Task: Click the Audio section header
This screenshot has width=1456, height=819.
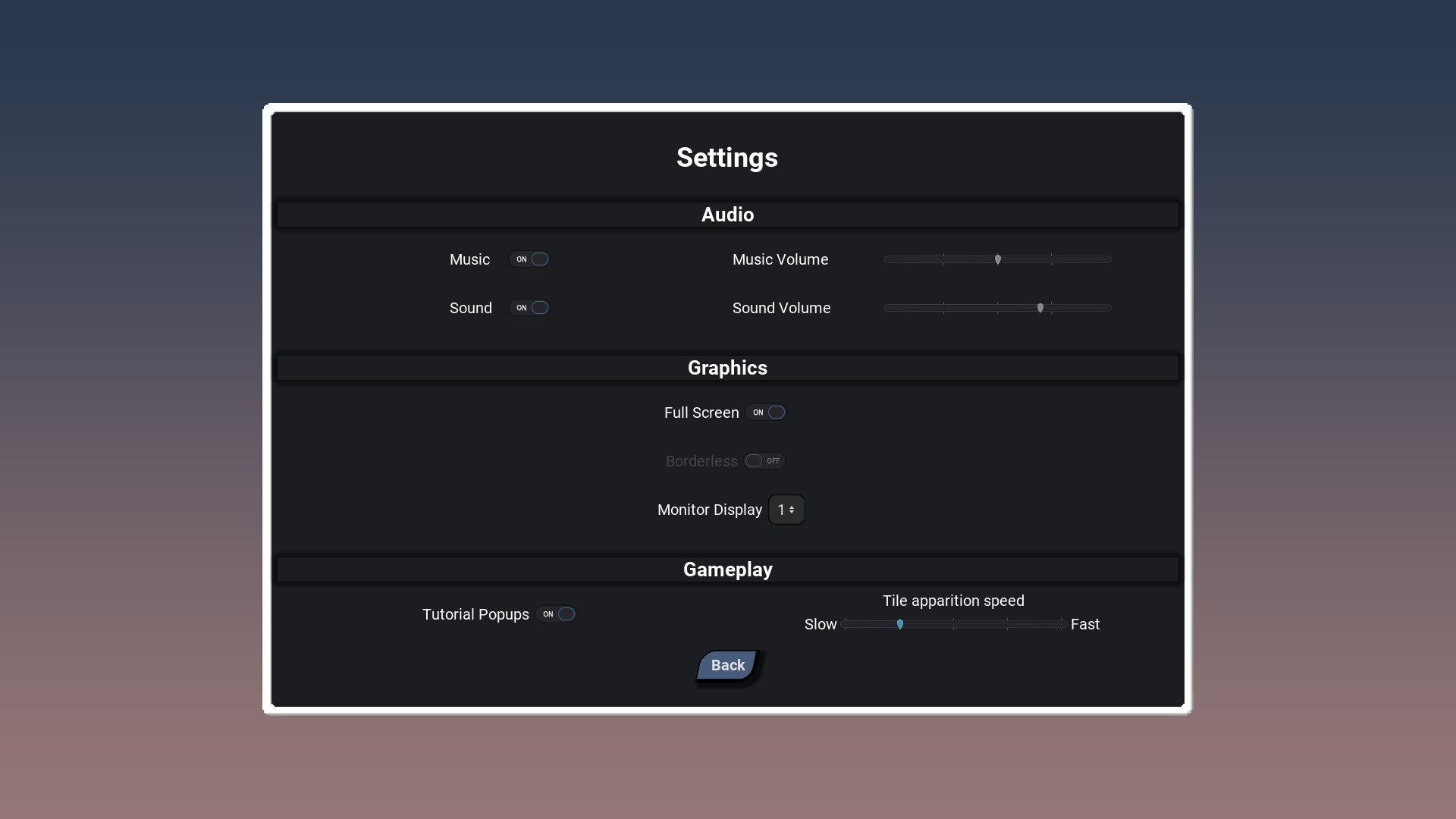Action: 727,215
